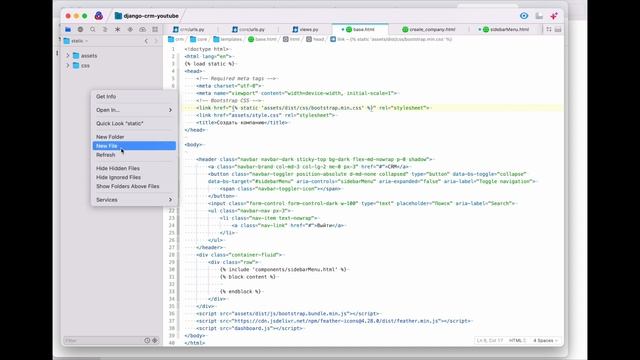This screenshot has width=640, height=360.
Task: Switch to the core/urls.py tab
Action: 249,29
